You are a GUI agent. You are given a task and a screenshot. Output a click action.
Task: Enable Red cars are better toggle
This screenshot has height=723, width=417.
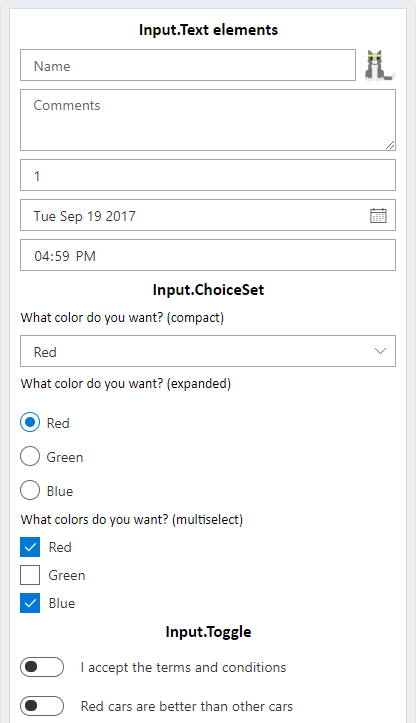coord(42,706)
